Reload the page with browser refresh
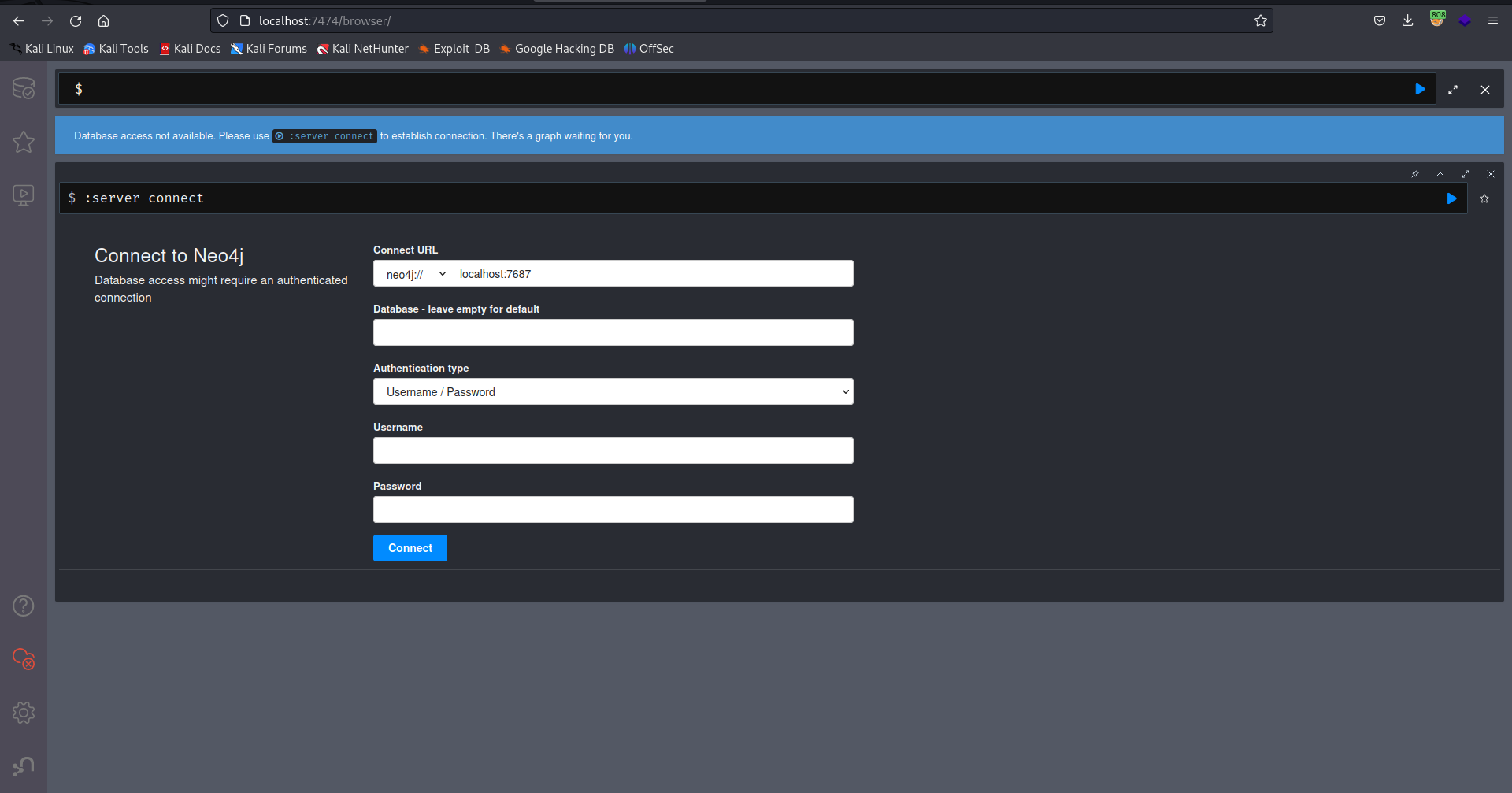The width and height of the screenshot is (1512, 793). pos(76,21)
